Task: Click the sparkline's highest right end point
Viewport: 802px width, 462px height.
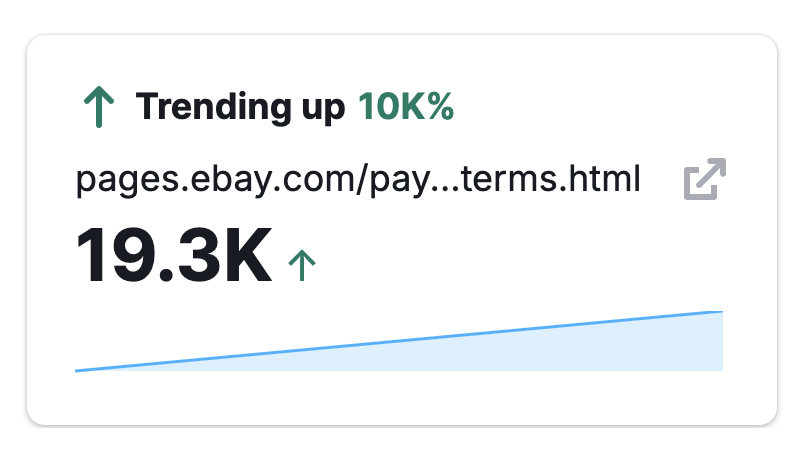Action: [x=720, y=312]
